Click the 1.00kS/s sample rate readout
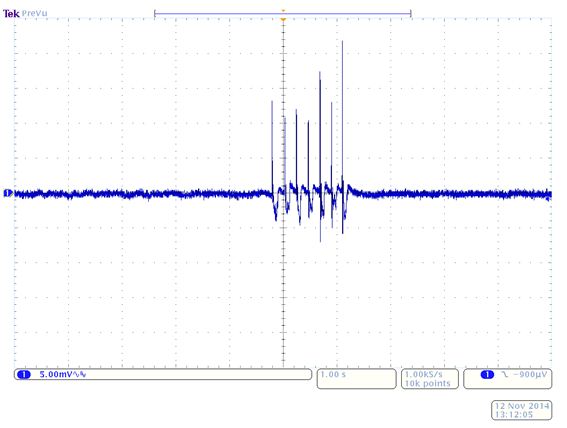The image size is (567, 428). [x=423, y=374]
